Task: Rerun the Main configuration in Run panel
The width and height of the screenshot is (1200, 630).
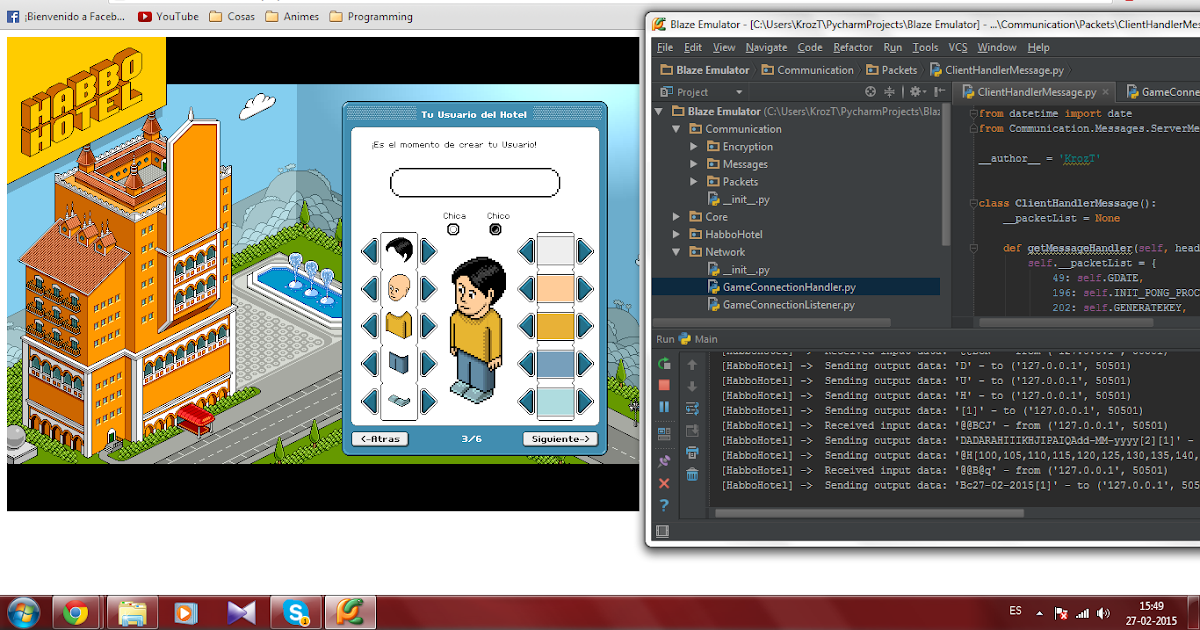Action: point(663,364)
